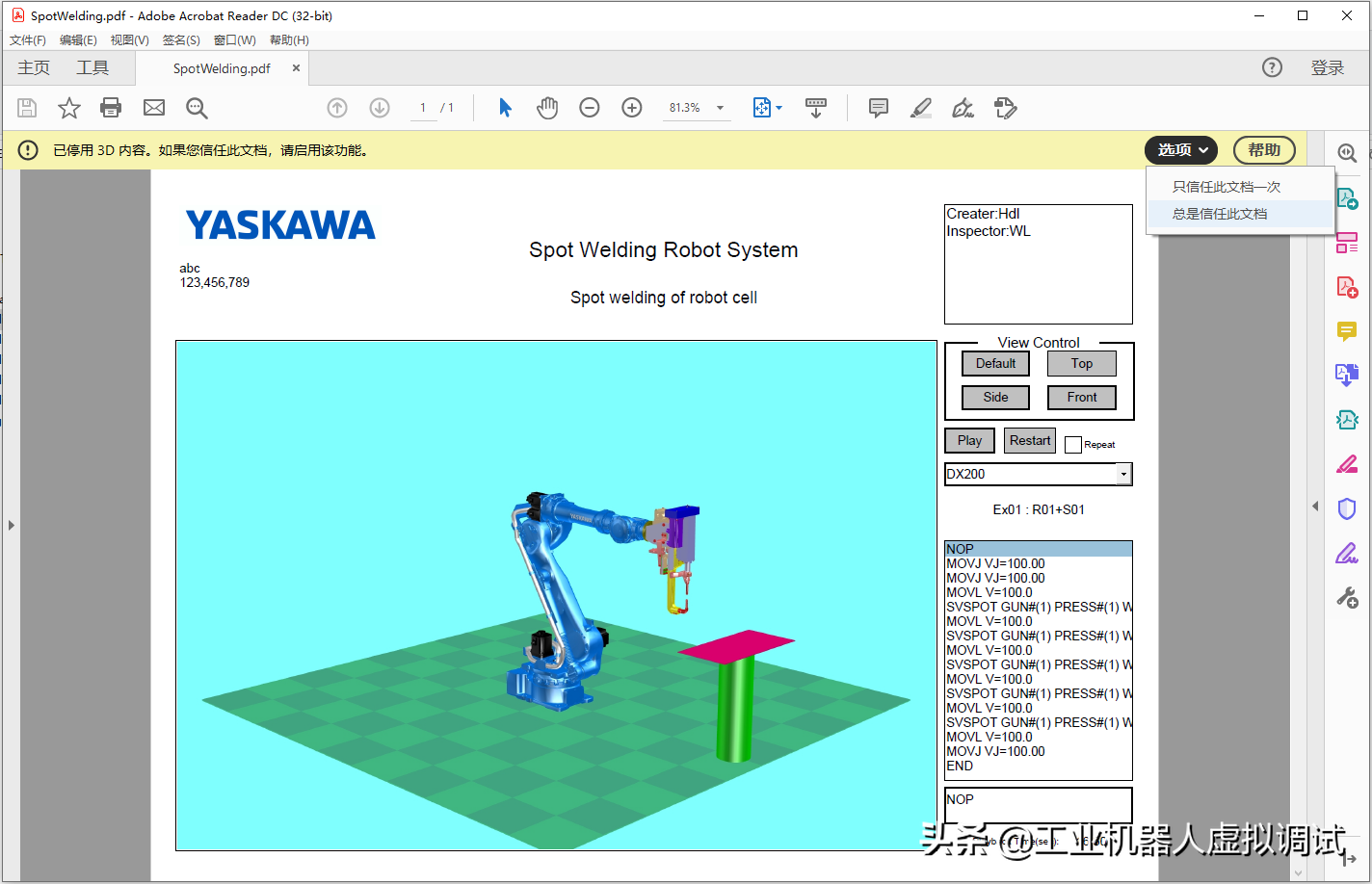Image resolution: width=1372 pixels, height=884 pixels.
Task: Switch to the 工具 tab
Action: tap(92, 67)
